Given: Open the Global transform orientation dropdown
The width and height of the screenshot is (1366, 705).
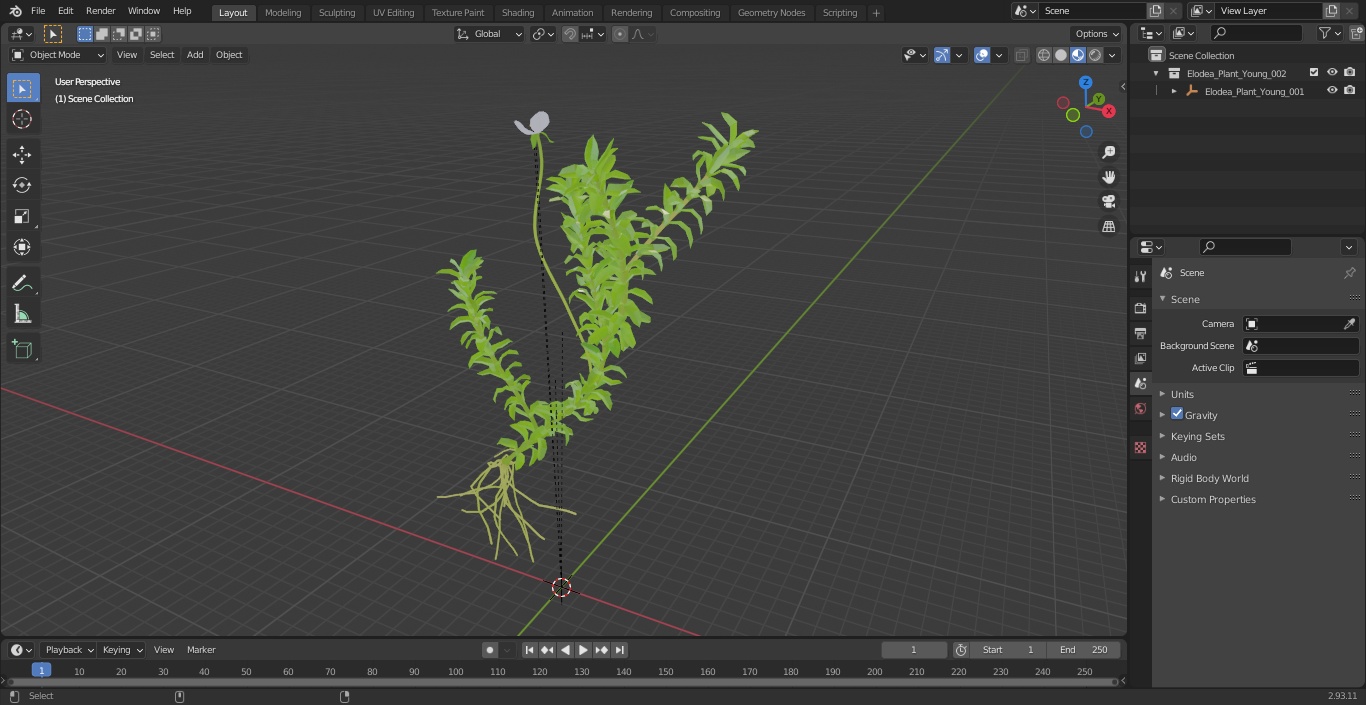Looking at the screenshot, I should click(x=490, y=34).
